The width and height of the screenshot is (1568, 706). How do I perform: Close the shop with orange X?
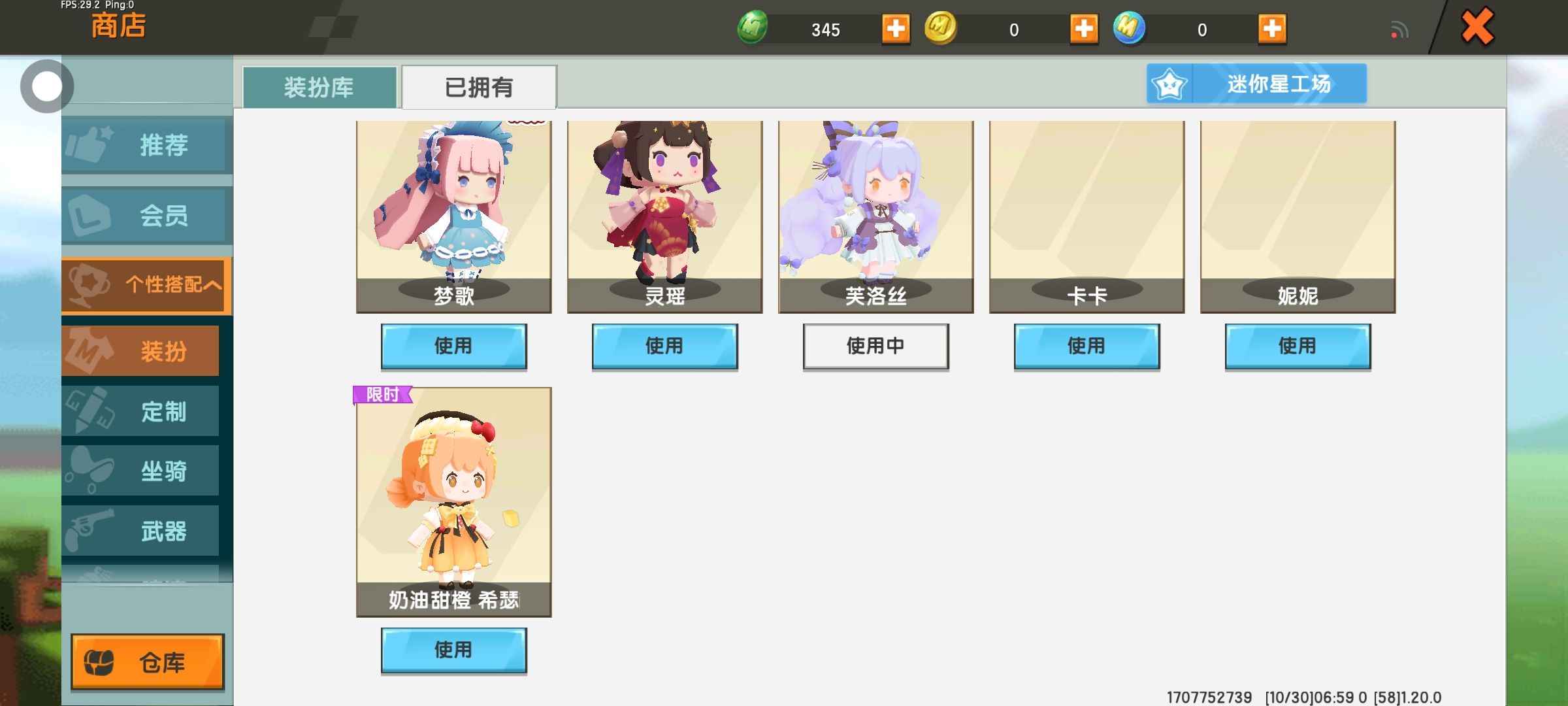click(x=1477, y=27)
